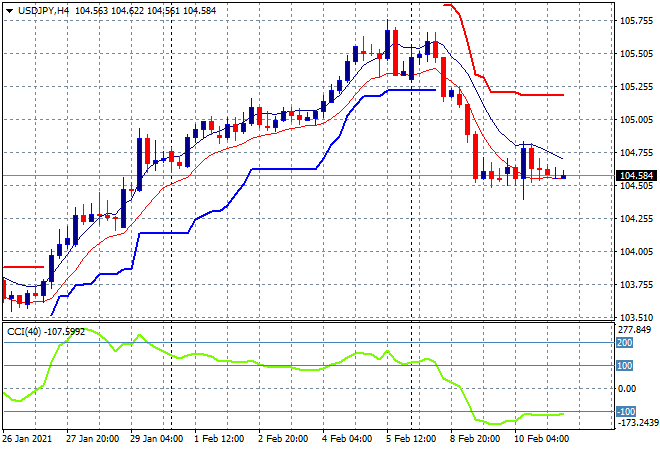This screenshot has width=660, height=450.
Task: Click the 105.255 price axis label
Action: pos(636,87)
